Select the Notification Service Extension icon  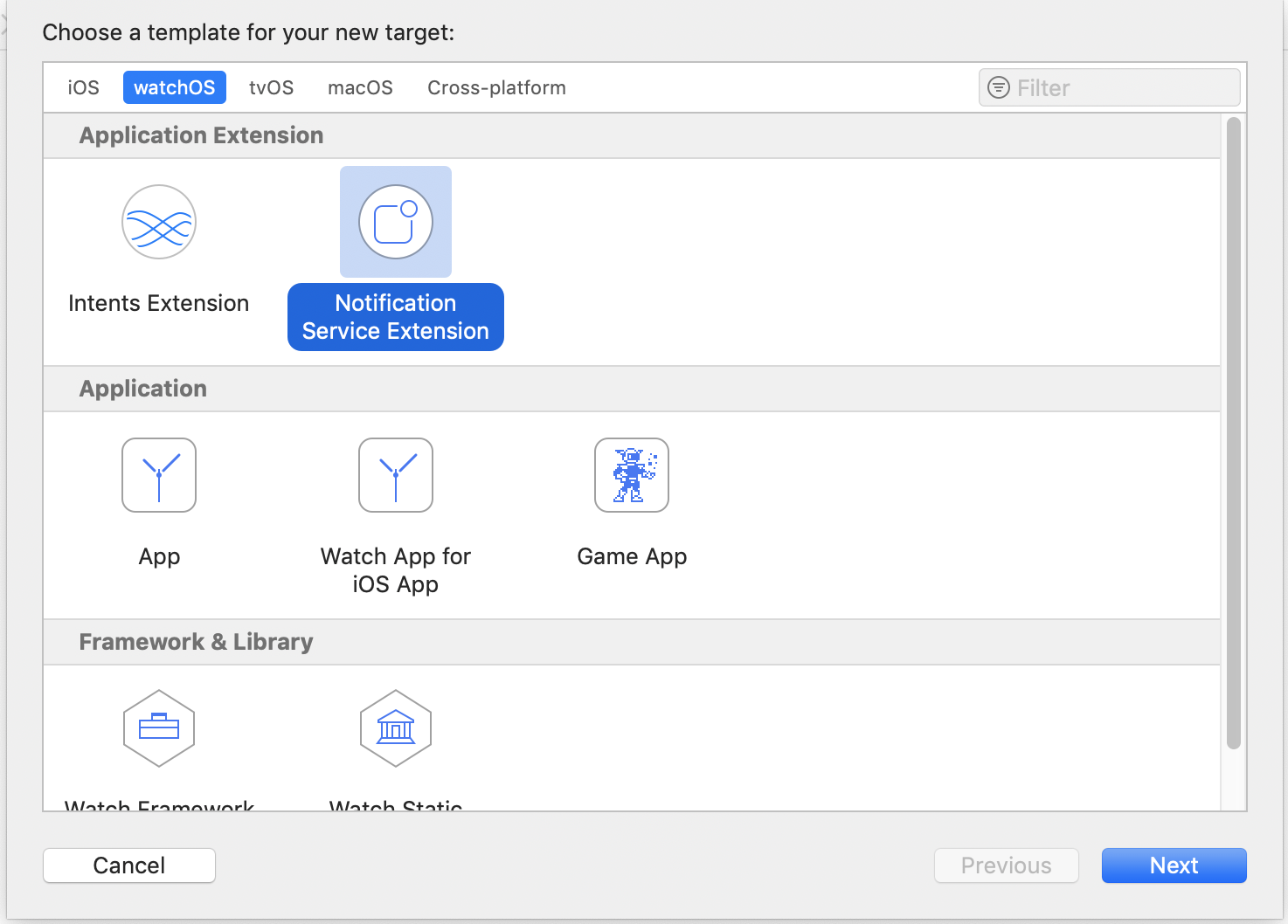pos(396,222)
